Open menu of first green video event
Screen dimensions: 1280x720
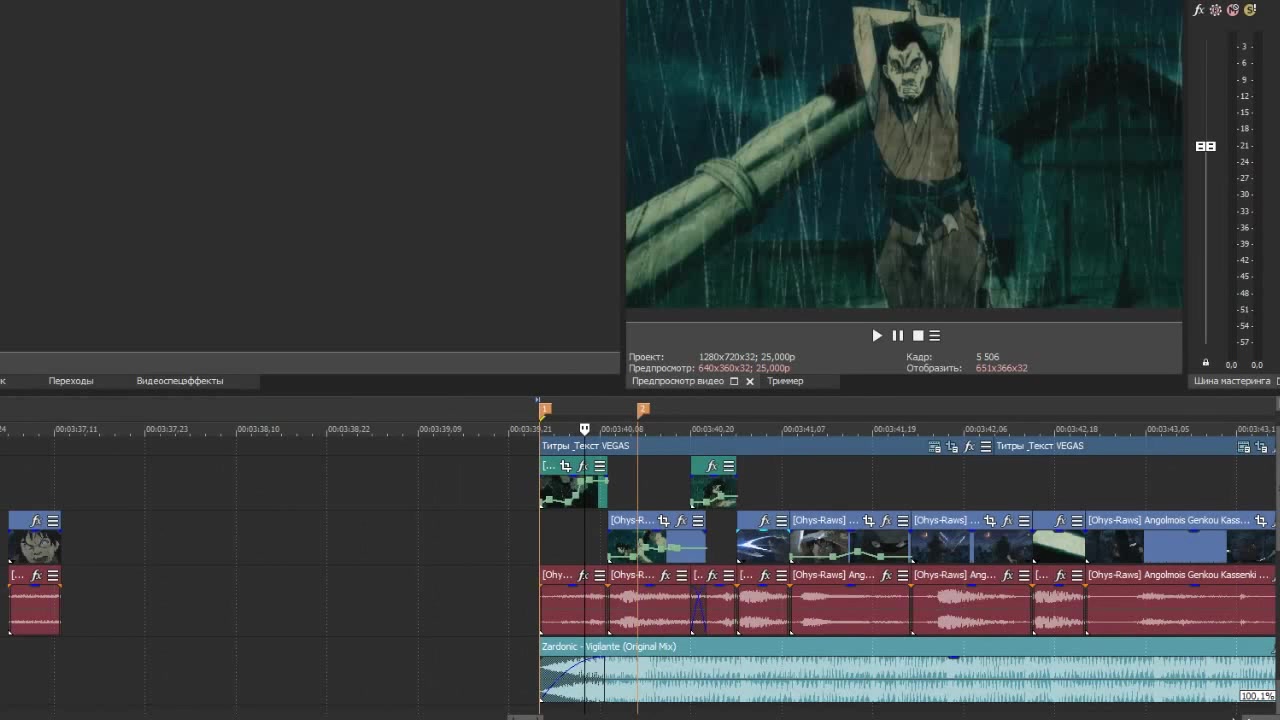point(600,466)
